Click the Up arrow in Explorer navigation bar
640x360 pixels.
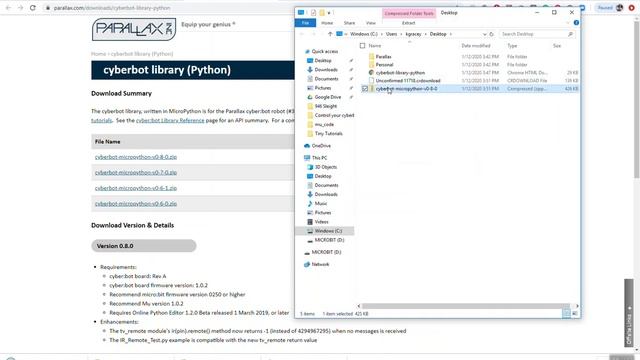(330, 34)
